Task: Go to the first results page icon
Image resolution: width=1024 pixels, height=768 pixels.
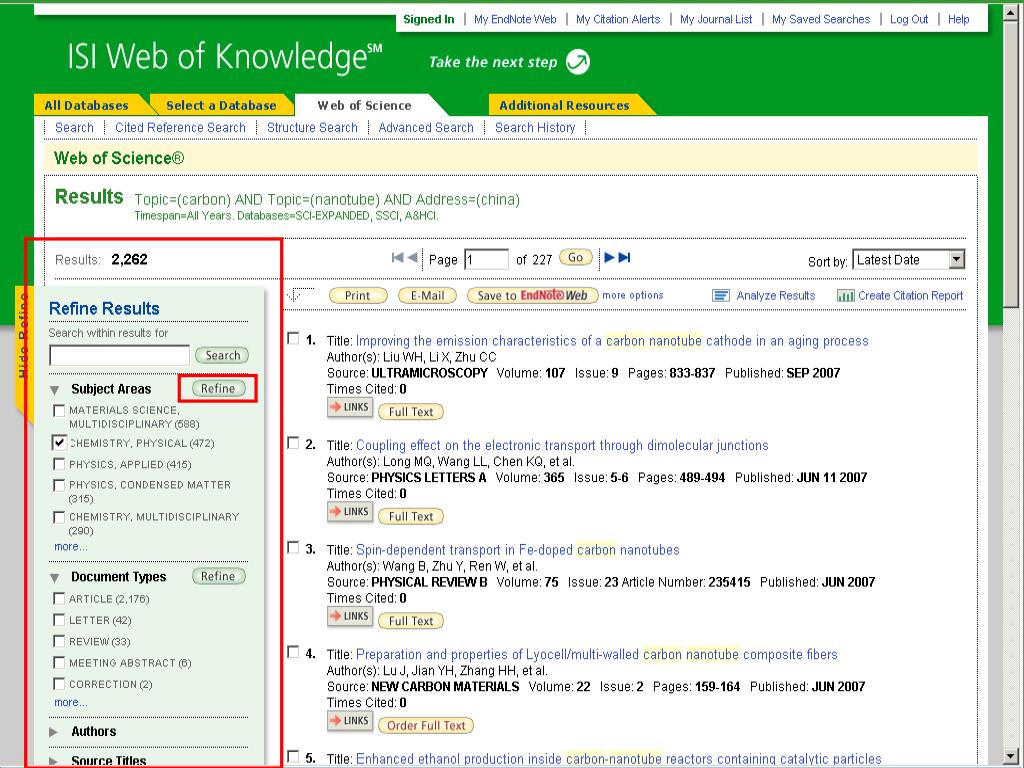Action: pos(397,257)
